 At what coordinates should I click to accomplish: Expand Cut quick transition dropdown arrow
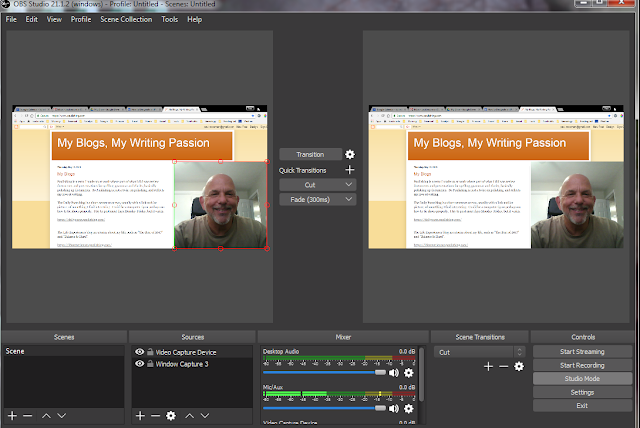point(349,184)
